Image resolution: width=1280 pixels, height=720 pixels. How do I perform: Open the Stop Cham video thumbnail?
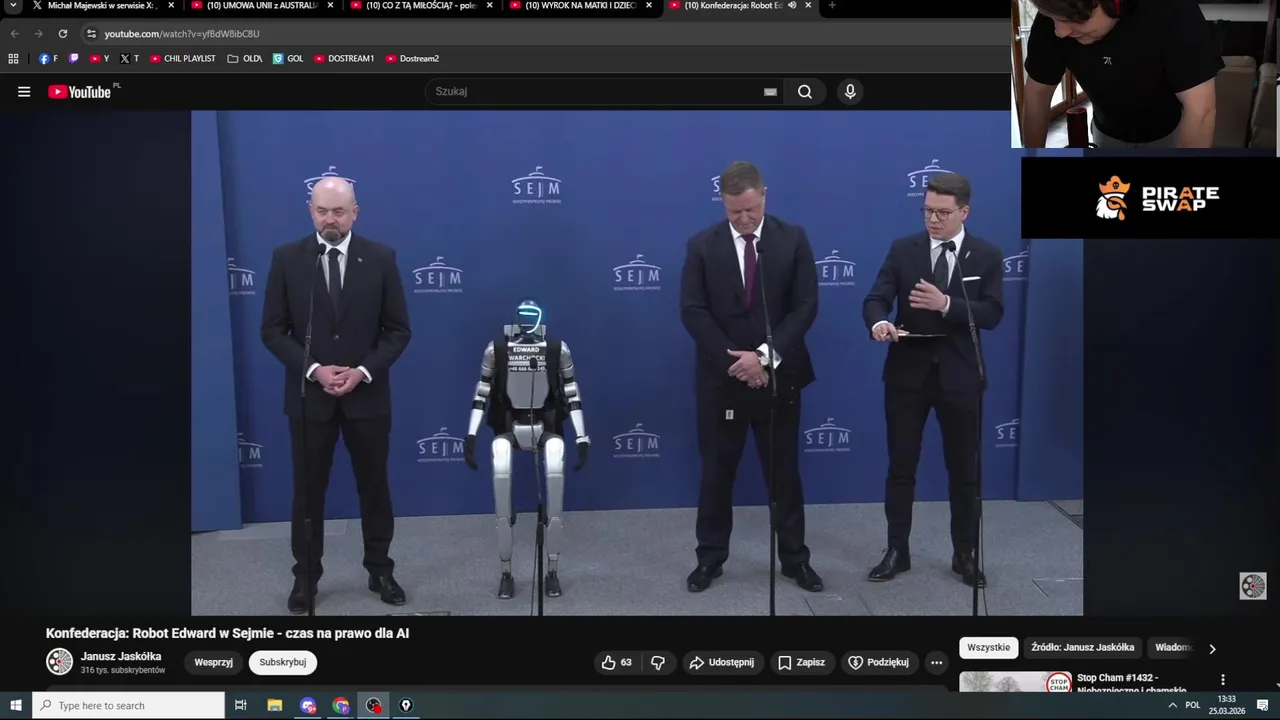pos(1015,682)
